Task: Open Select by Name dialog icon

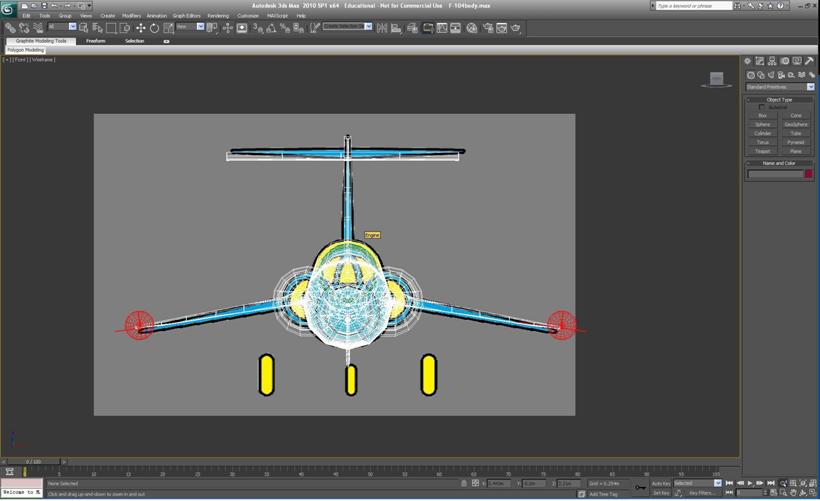Action: point(97,28)
